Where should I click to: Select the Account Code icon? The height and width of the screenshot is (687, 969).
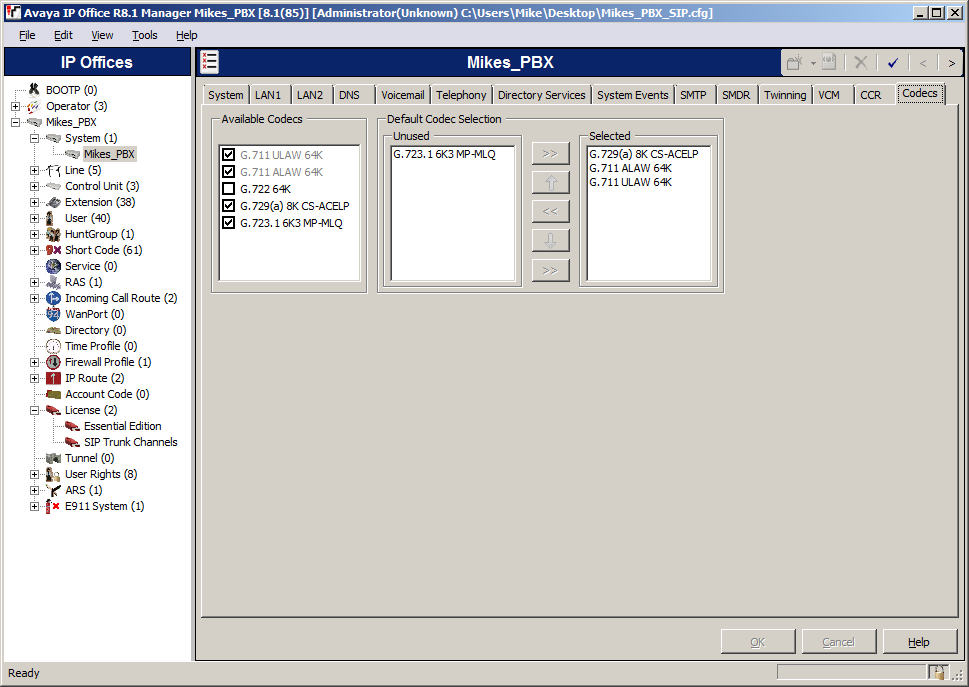54,394
